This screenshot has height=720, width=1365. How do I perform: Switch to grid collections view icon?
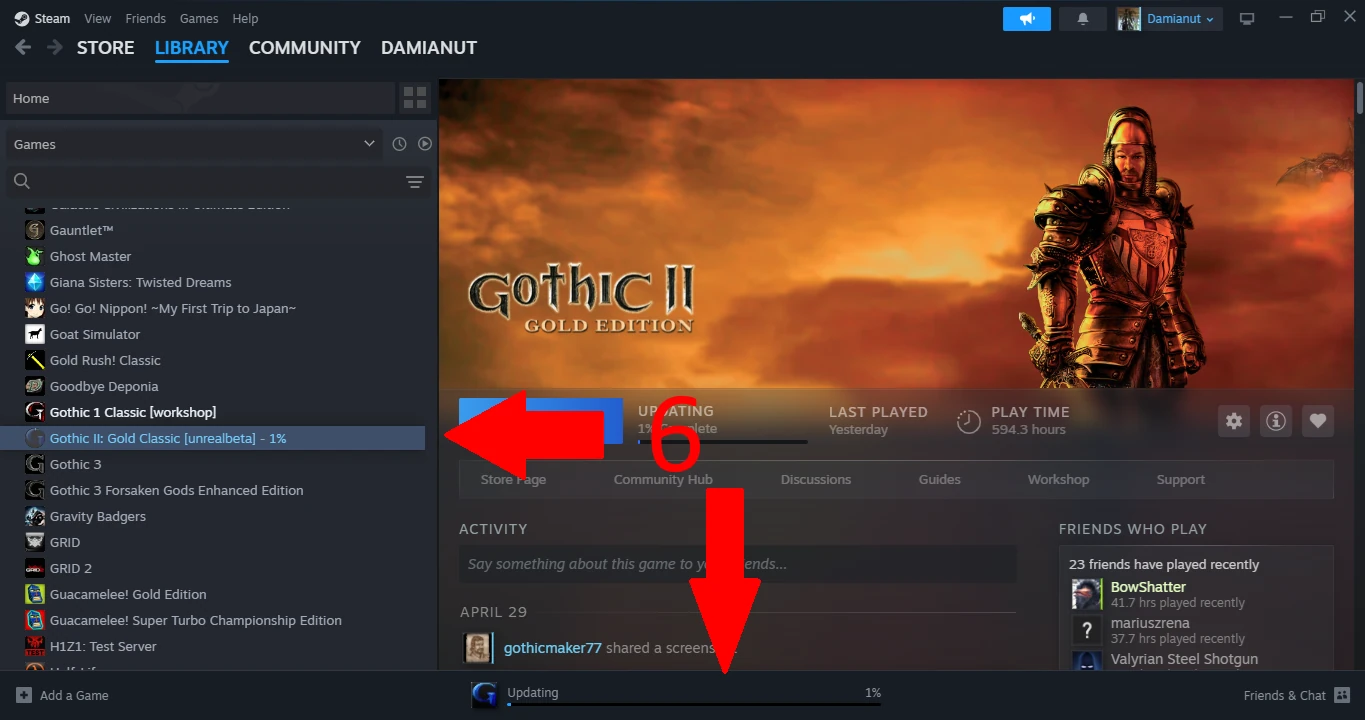tap(415, 98)
